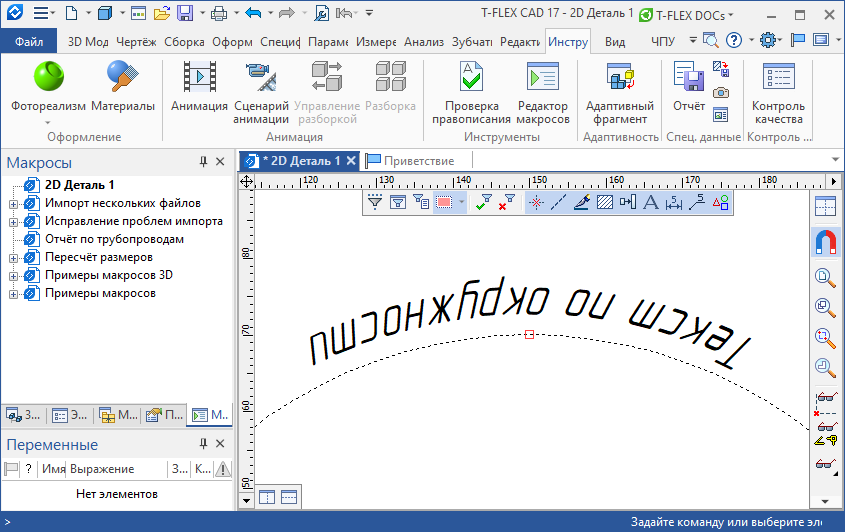Open the Файл menu
The height and width of the screenshot is (532, 845).
(29, 42)
